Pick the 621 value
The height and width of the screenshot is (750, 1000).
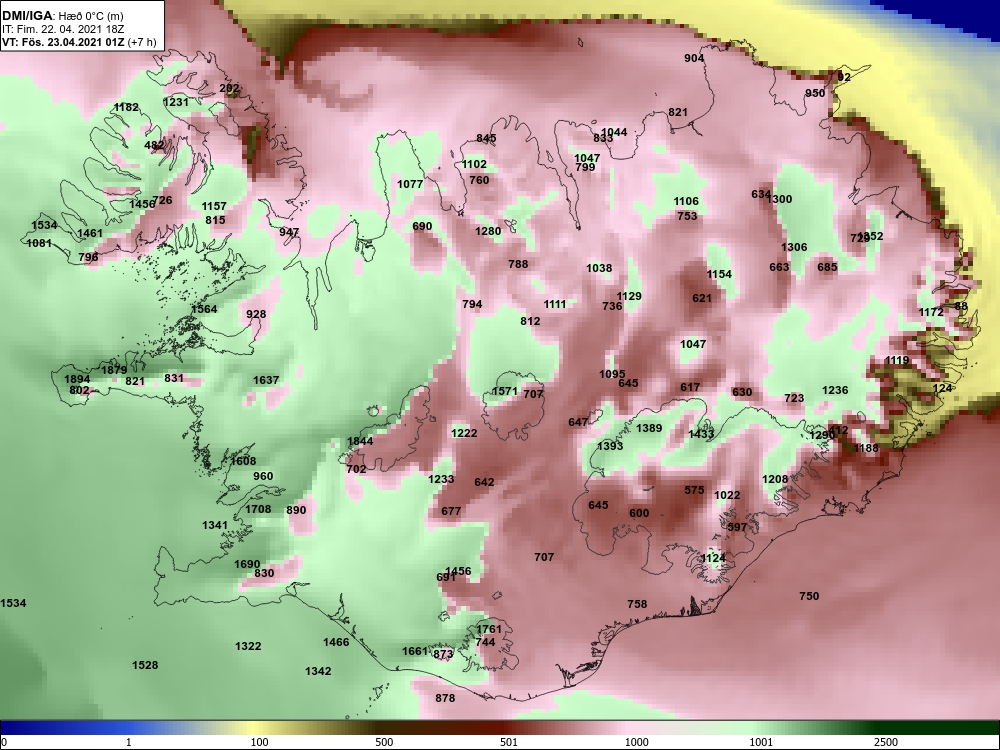[x=702, y=298]
